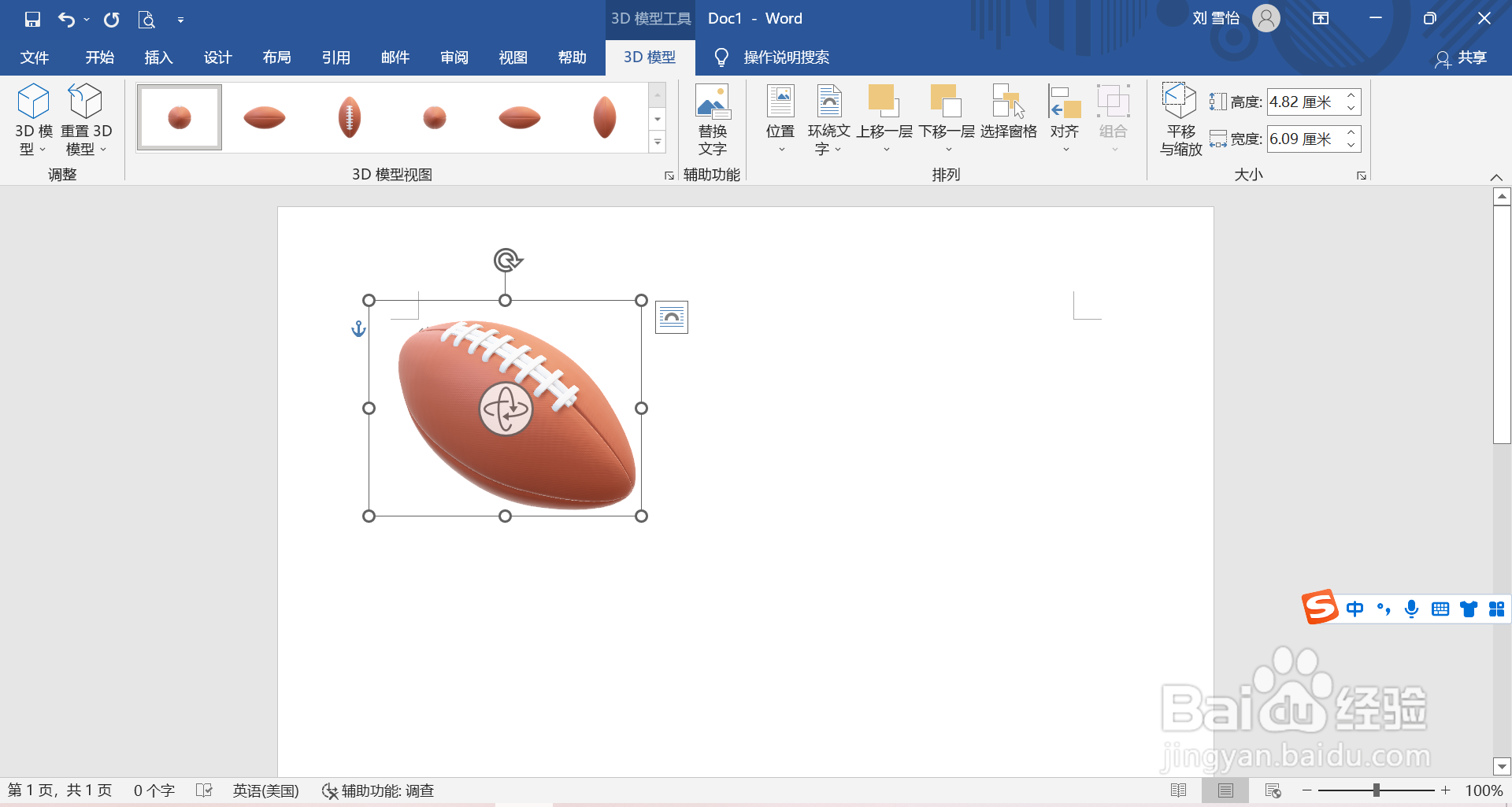
Task: Switch to the 插入 ribbon tab
Action: (x=157, y=57)
